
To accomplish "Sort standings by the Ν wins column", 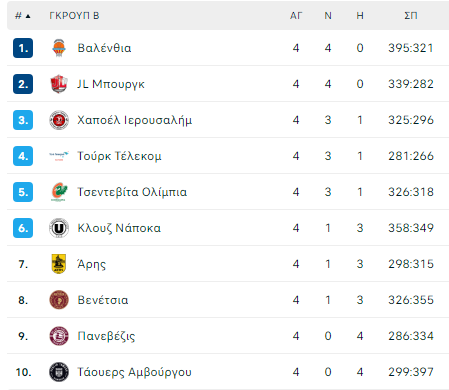I will (328, 16).
